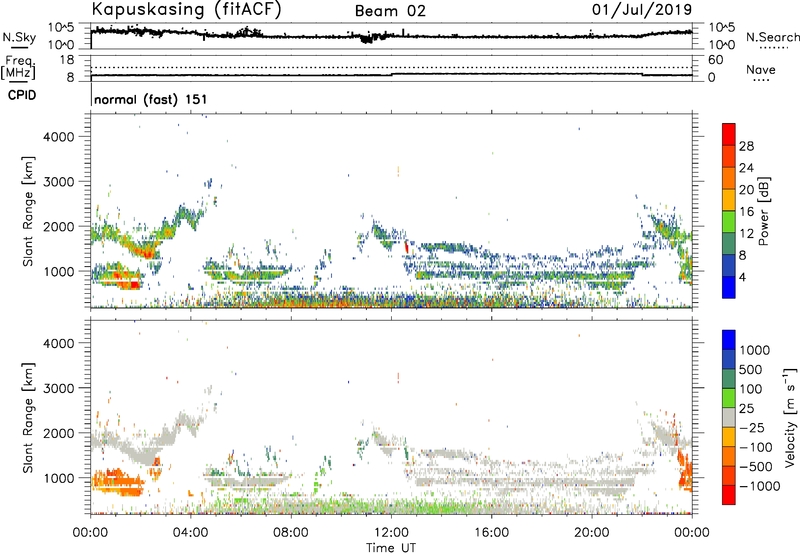Click the '-500' tick on the Velocity scale
This screenshot has width=800, height=554.
(756, 467)
